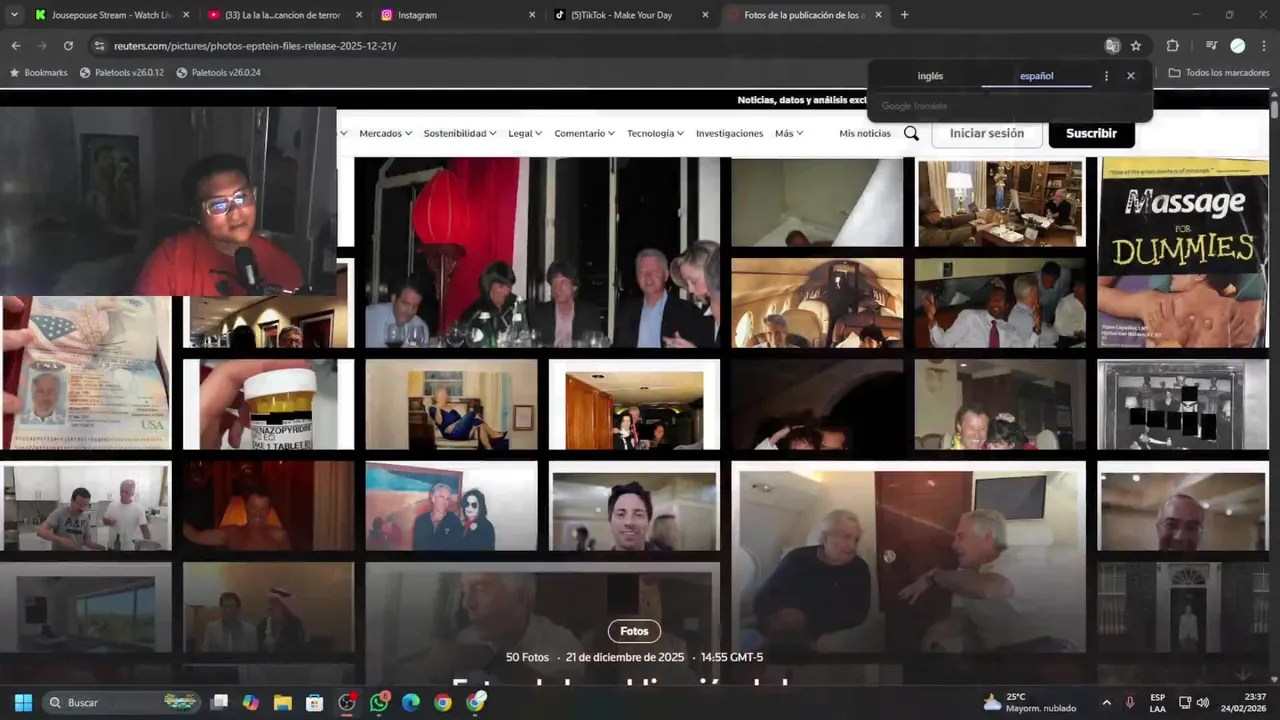Open Paletools v26.0.12 bookmark
Viewport: 1280px width, 720px height.
pos(122,73)
